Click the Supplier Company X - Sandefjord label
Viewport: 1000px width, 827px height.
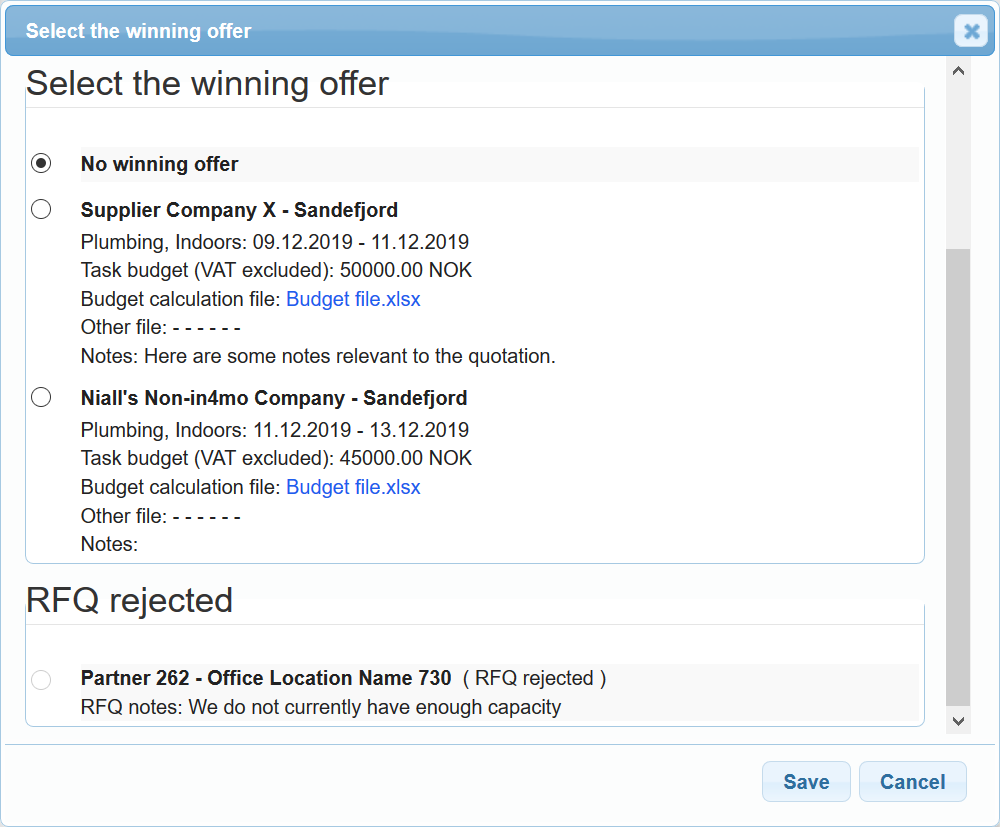pyautogui.click(x=239, y=210)
